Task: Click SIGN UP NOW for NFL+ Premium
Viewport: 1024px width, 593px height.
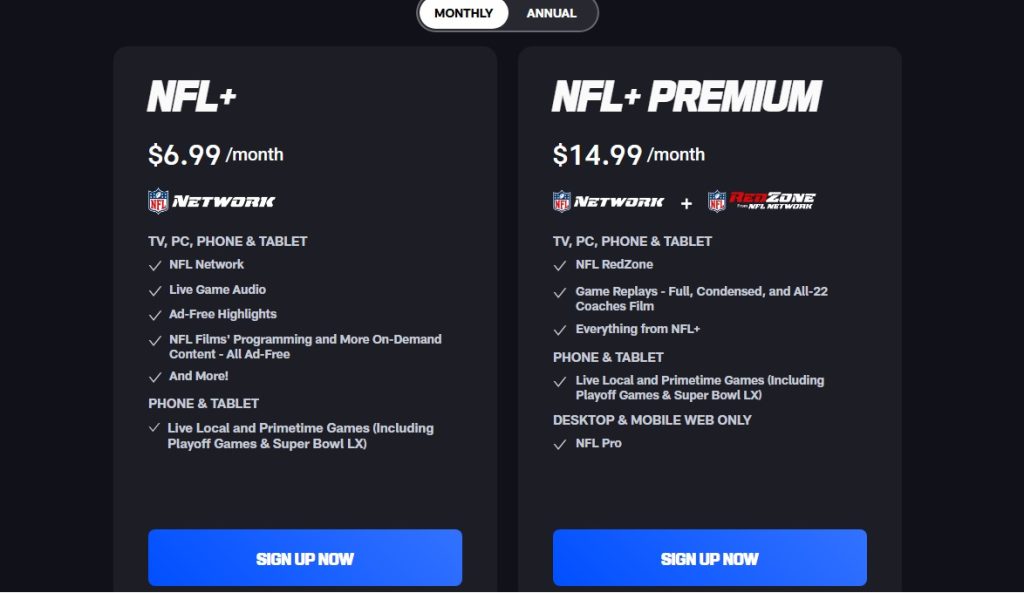Action: tap(710, 558)
